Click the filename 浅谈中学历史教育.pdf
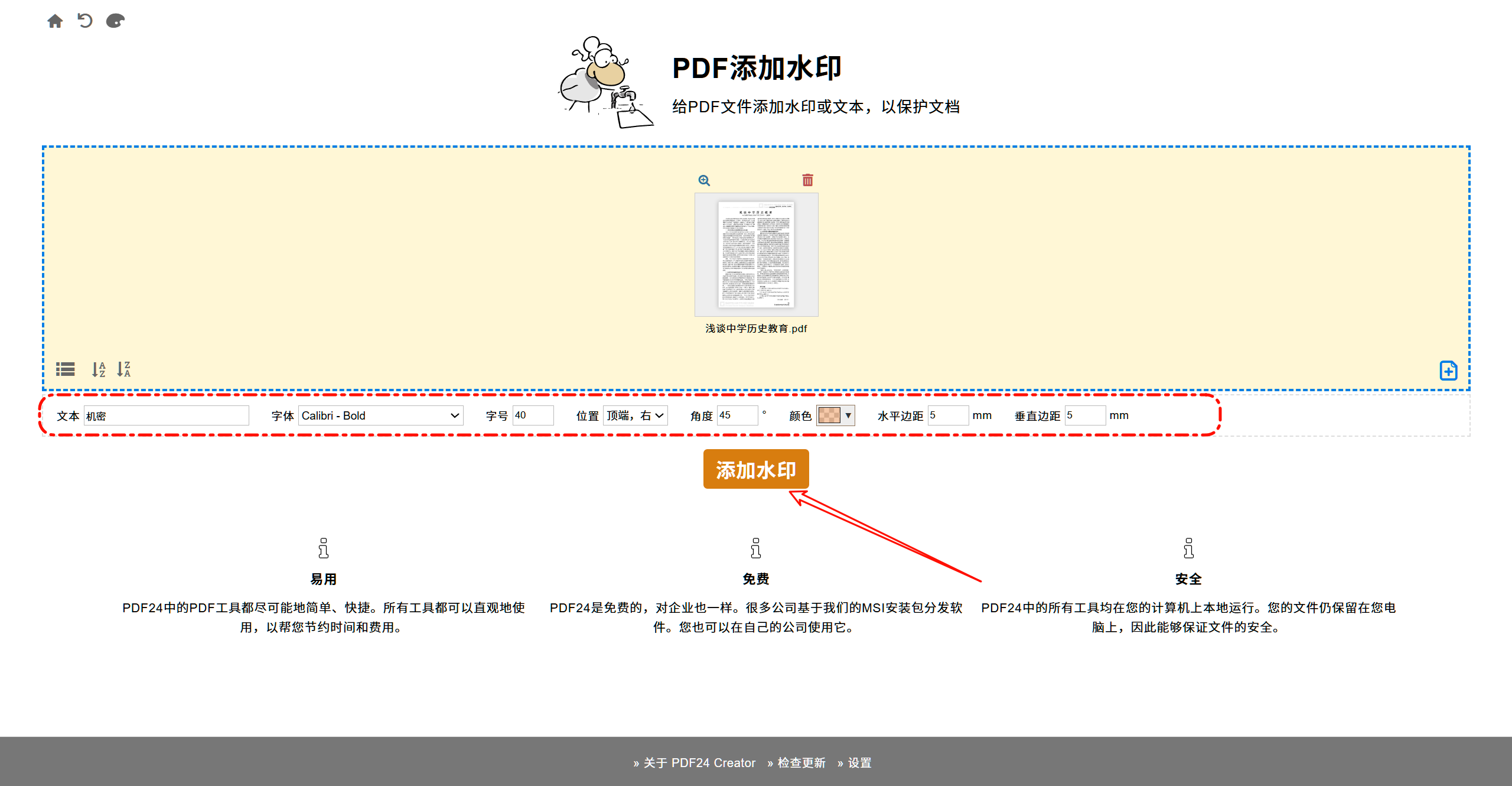This screenshot has height=786, width=1512. tap(756, 329)
